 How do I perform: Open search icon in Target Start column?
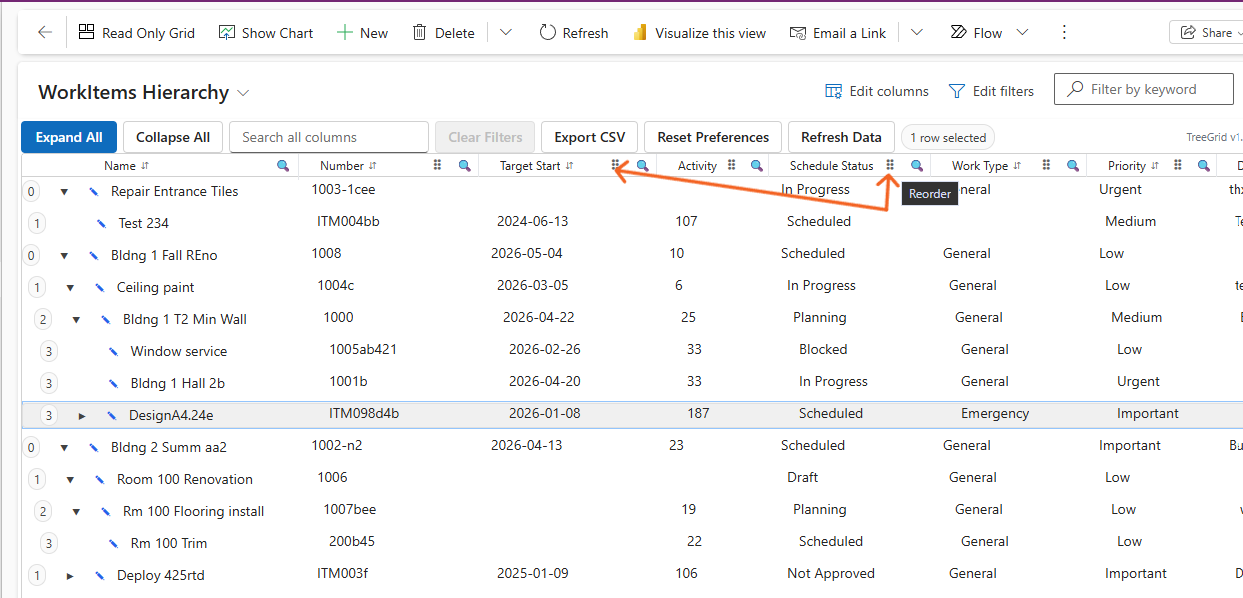click(643, 166)
